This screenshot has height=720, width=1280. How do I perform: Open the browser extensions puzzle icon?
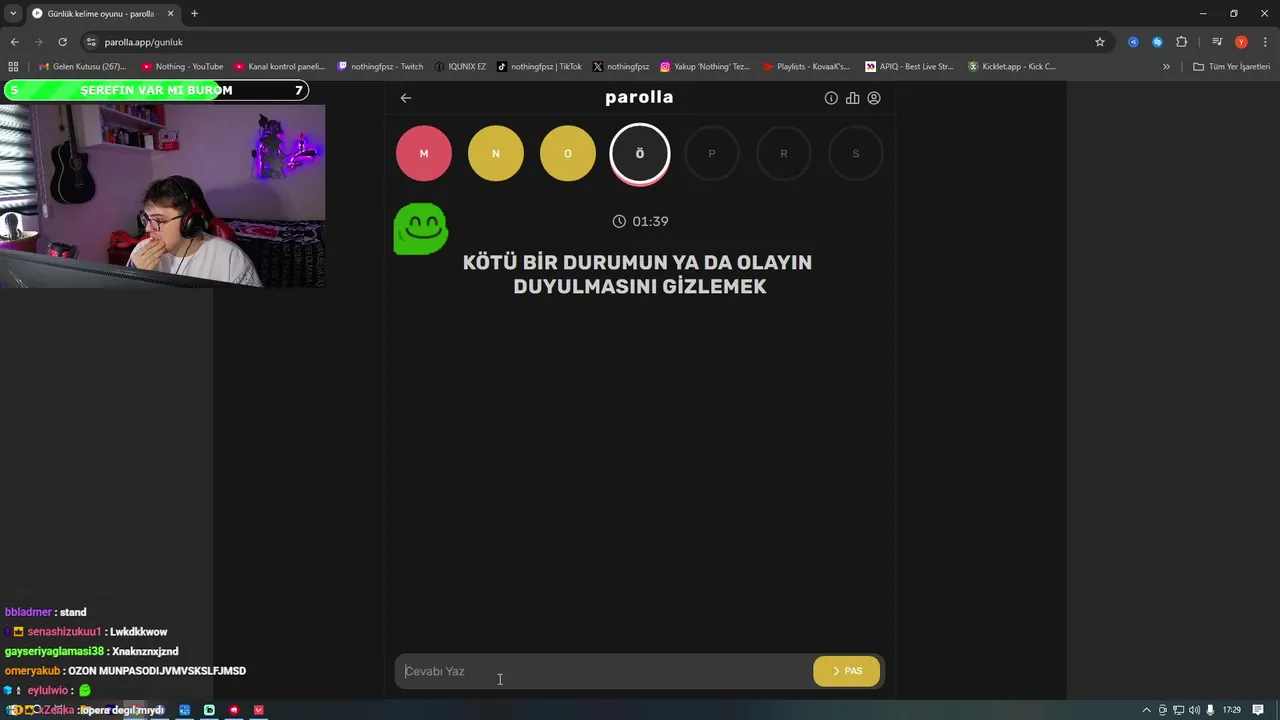click(x=1182, y=42)
